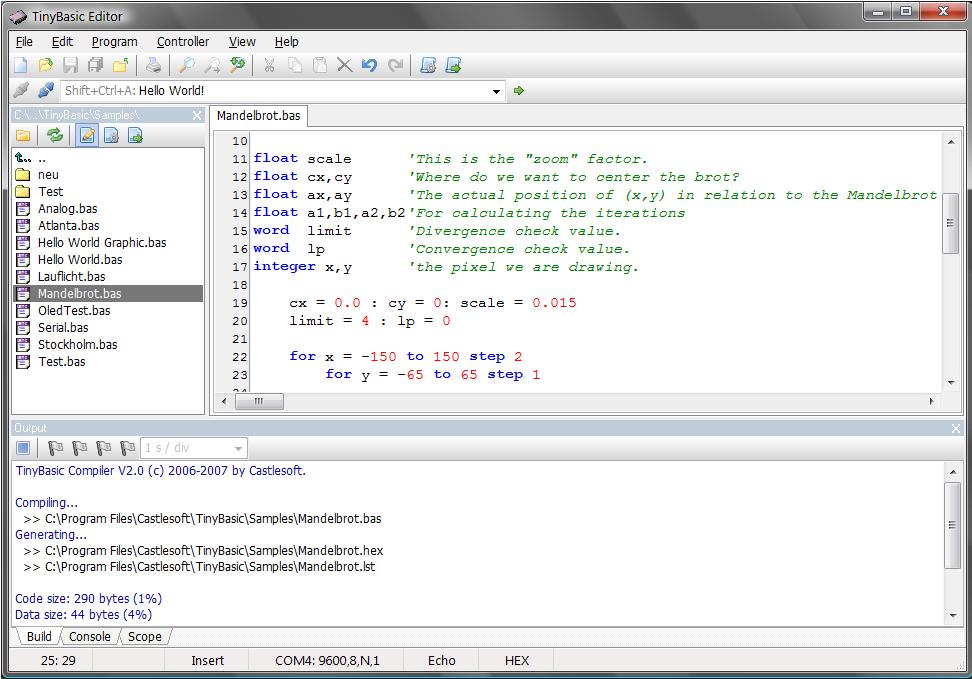Open the Hello World command dropdown
This screenshot has height=679, width=972.
click(x=497, y=91)
